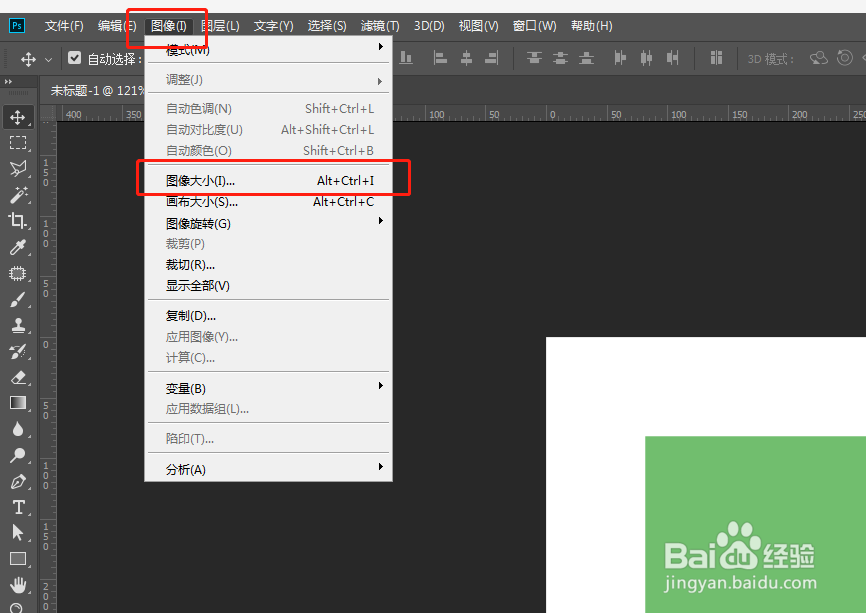Click align horizontal centers icon
The width and height of the screenshot is (866, 613).
coord(466,58)
